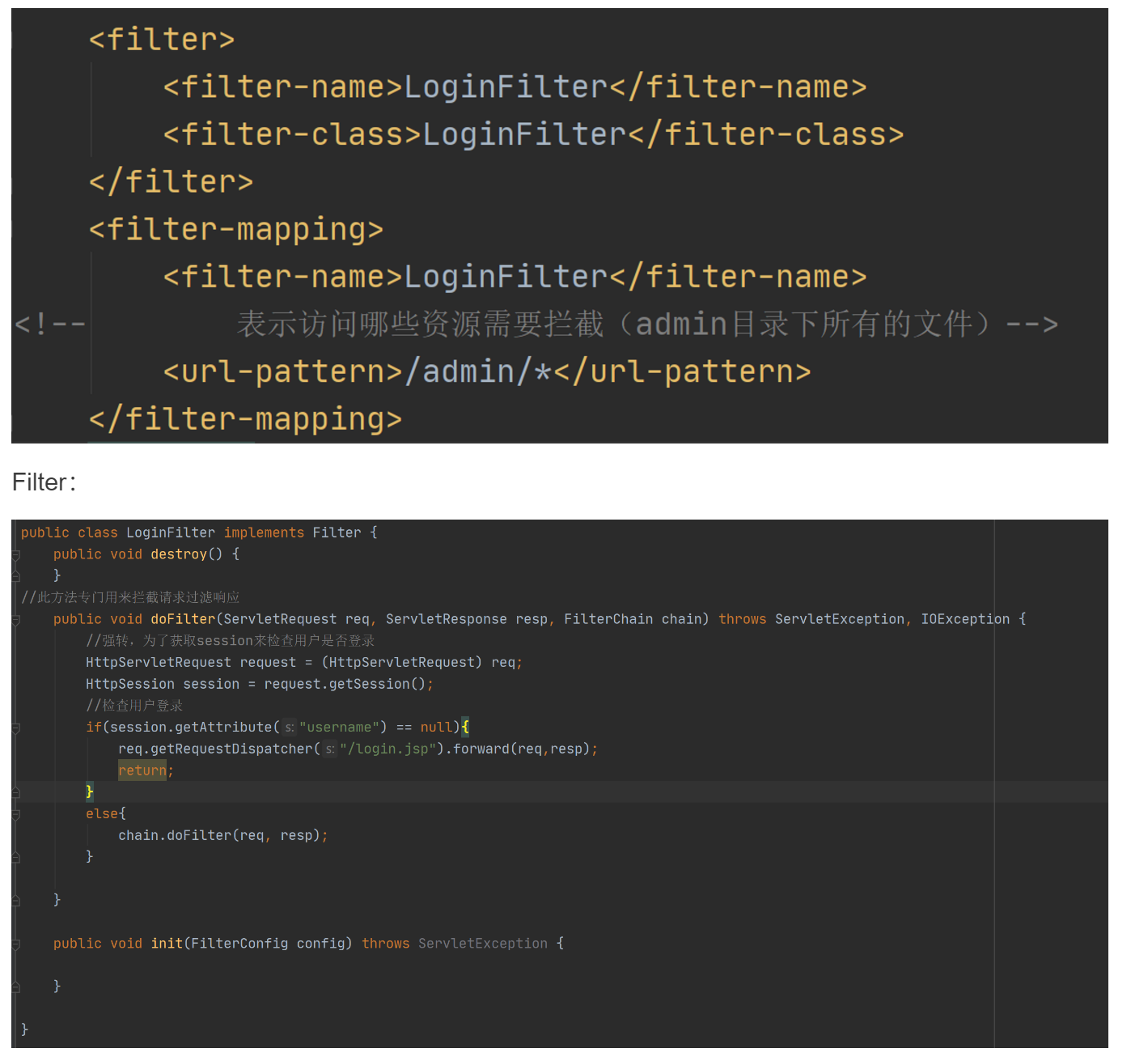Collapse the destroy() method fold marker
Viewport: 1148px width, 1061px height.
[15, 555]
